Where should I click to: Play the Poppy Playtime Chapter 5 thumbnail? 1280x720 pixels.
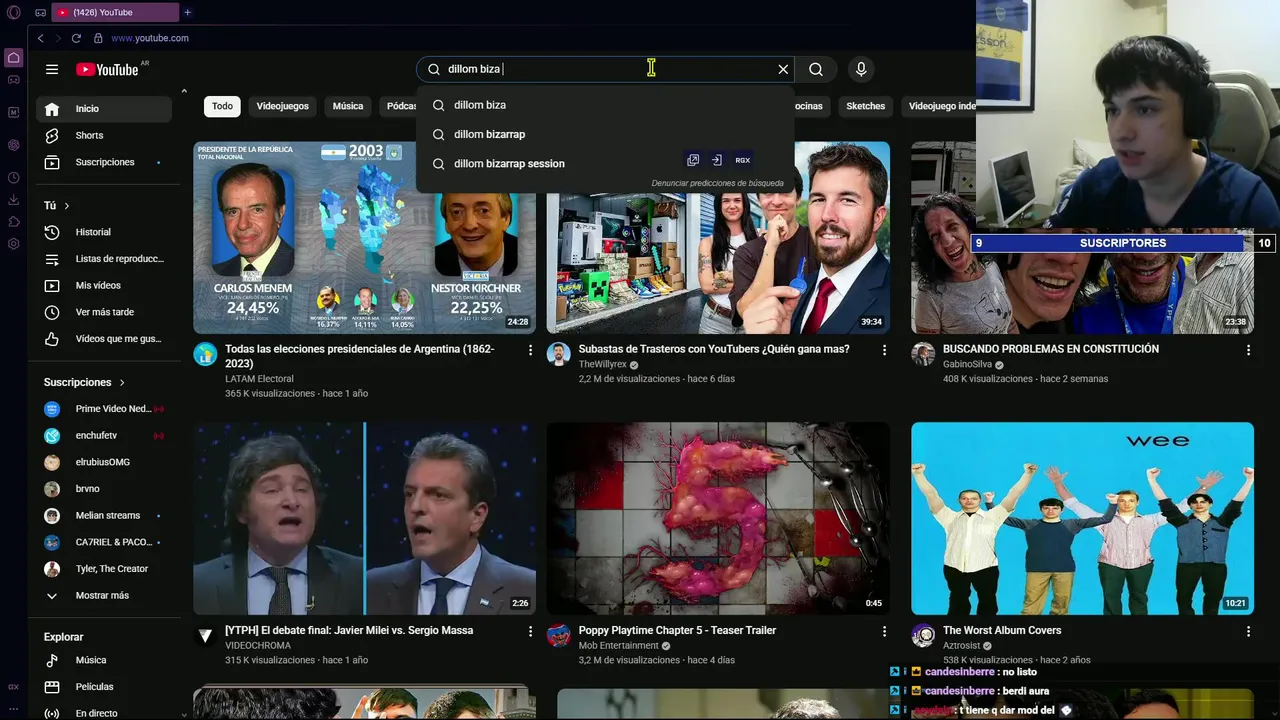tap(718, 518)
